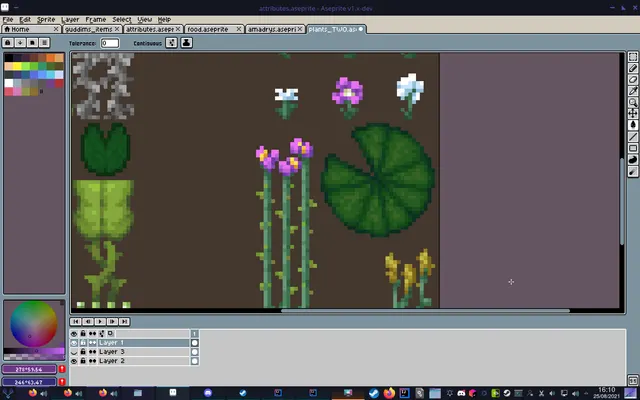Select the paint bucket tool
The image size is (640, 400).
click(633, 125)
